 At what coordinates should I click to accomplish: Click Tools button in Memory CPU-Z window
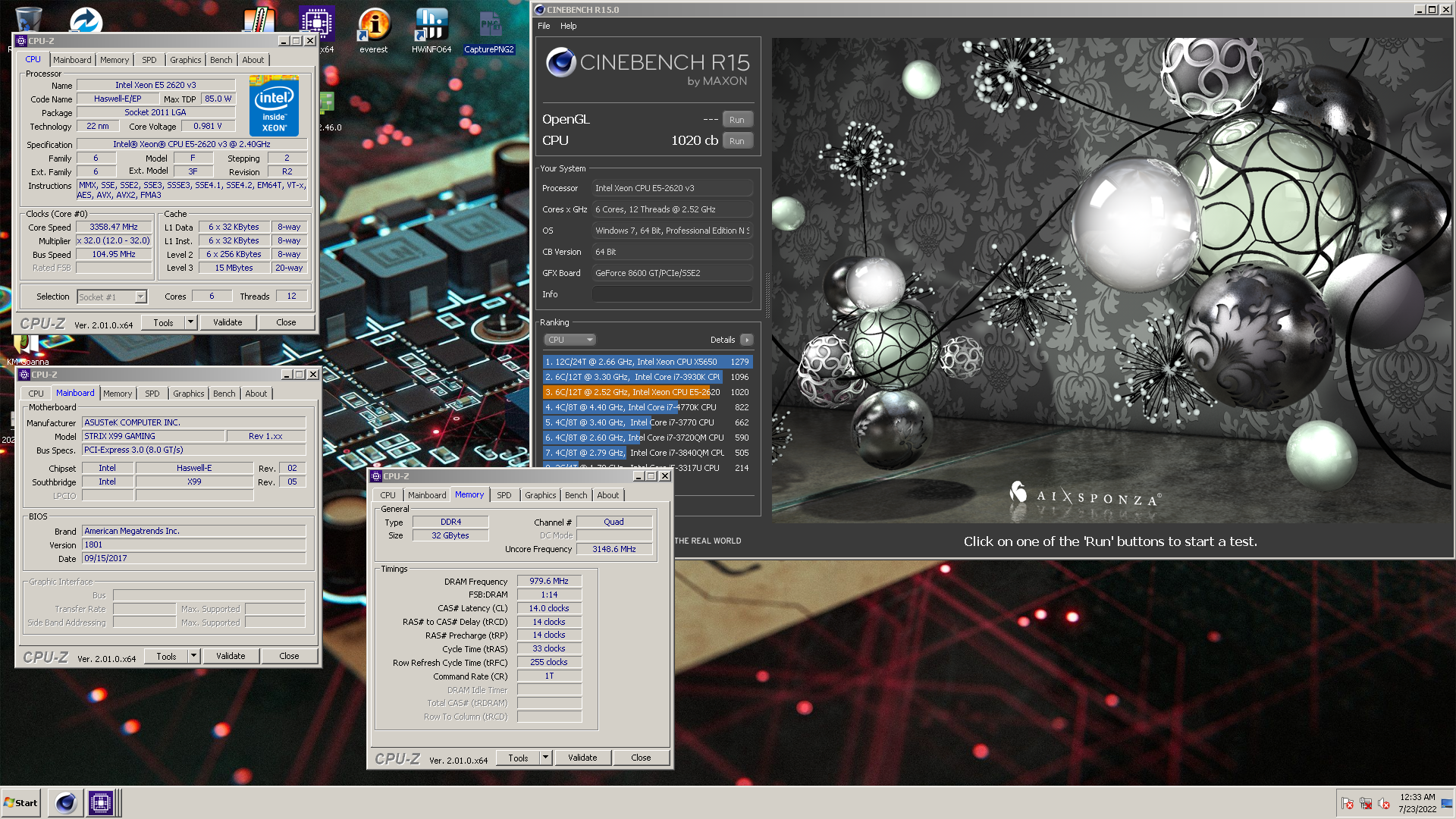[518, 758]
